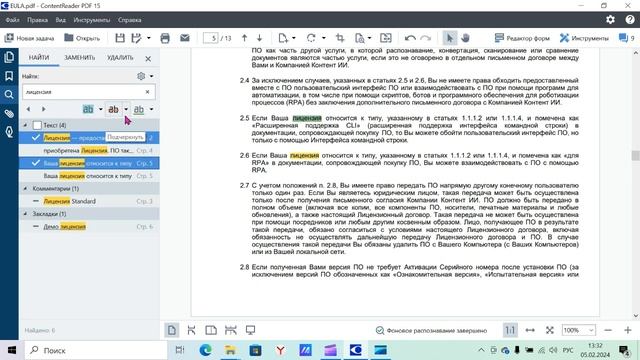The width and height of the screenshot is (640, 360).
Task: Click the convert PDF icon
Action: coord(386,38)
